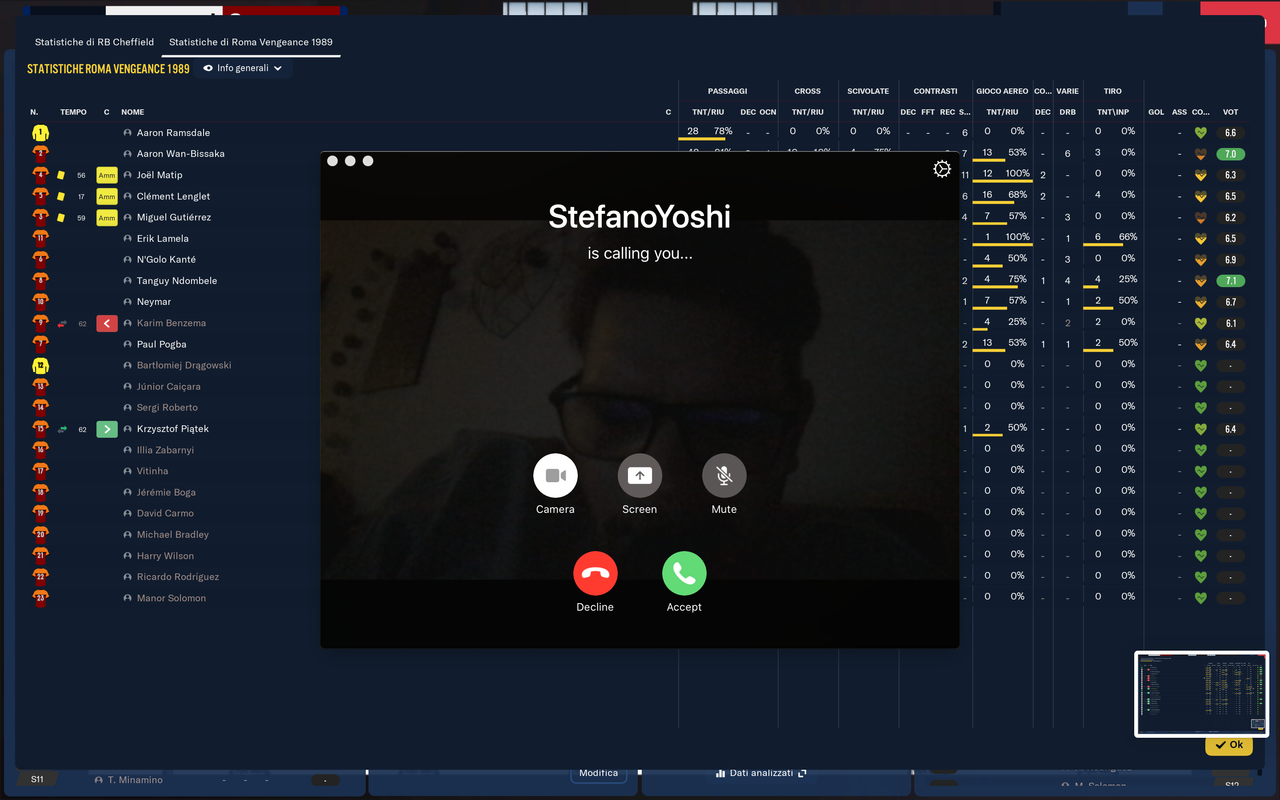
Task: Open player N'Golo Kanté
Action: tap(166, 260)
